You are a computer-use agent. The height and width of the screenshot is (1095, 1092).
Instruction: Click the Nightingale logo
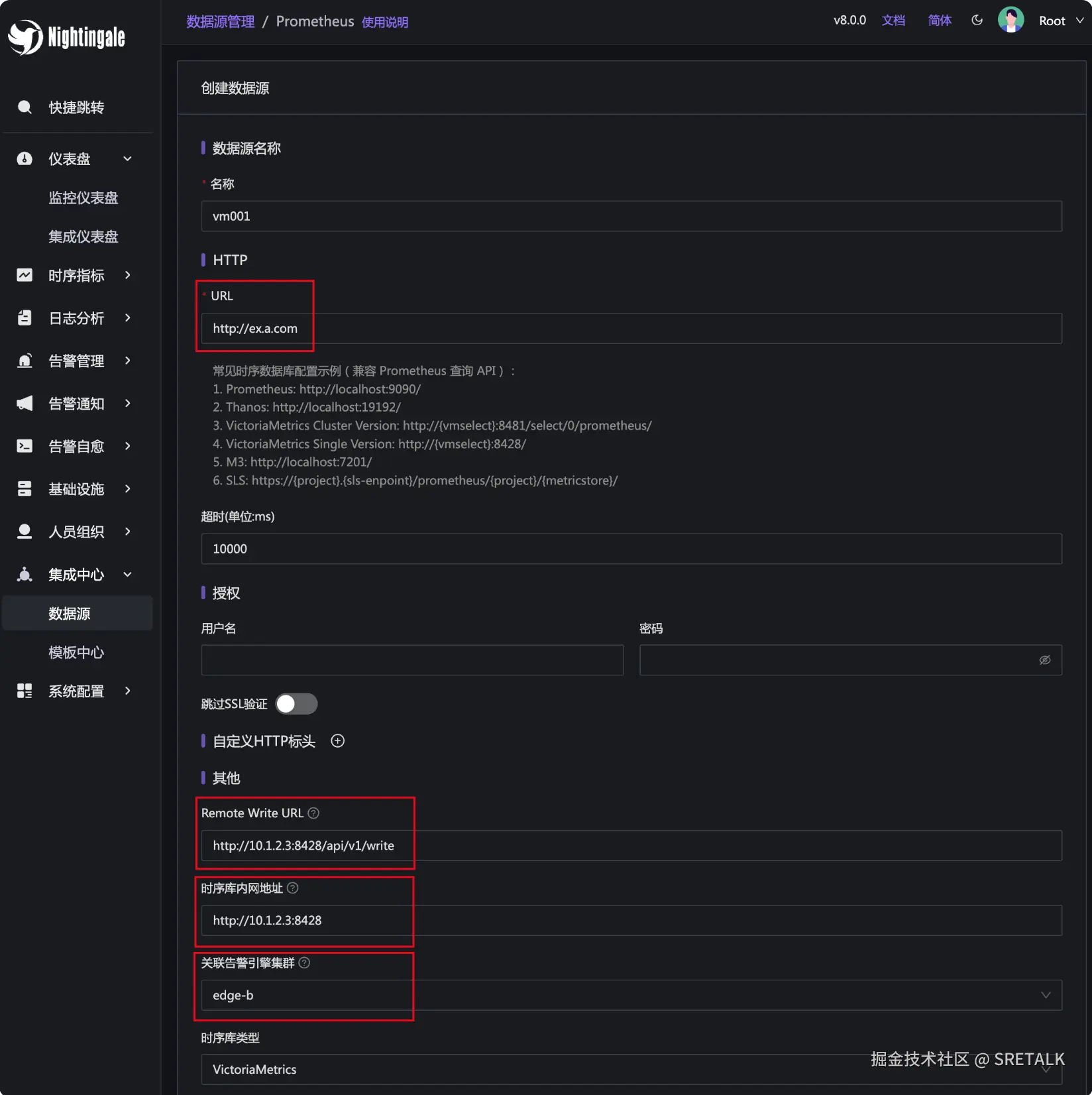(x=66, y=37)
